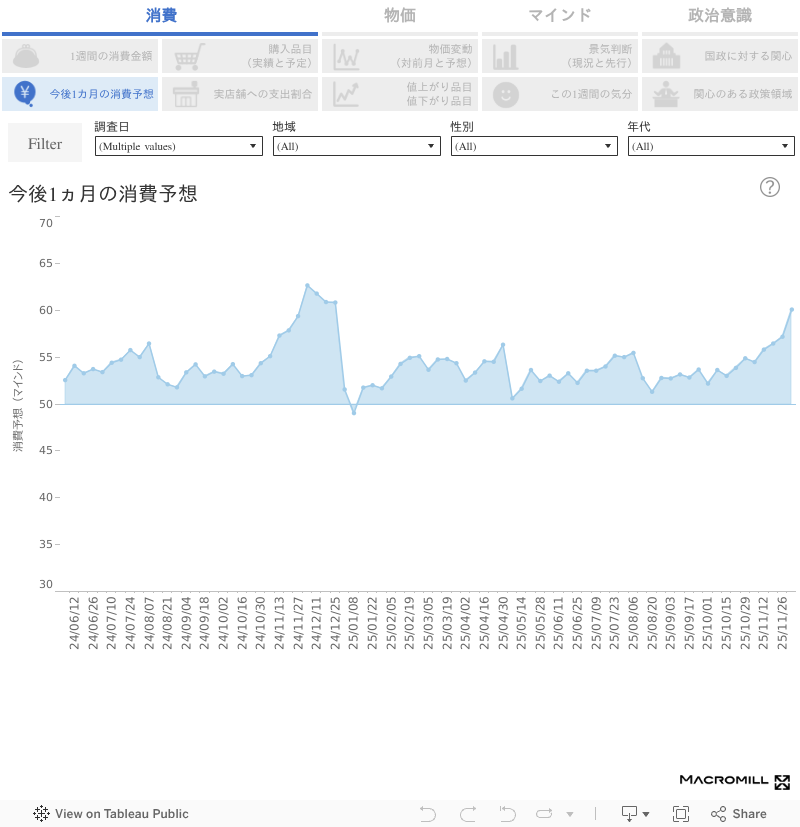Open the refresh options arrow
The width and height of the screenshot is (800, 827).
click(570, 814)
